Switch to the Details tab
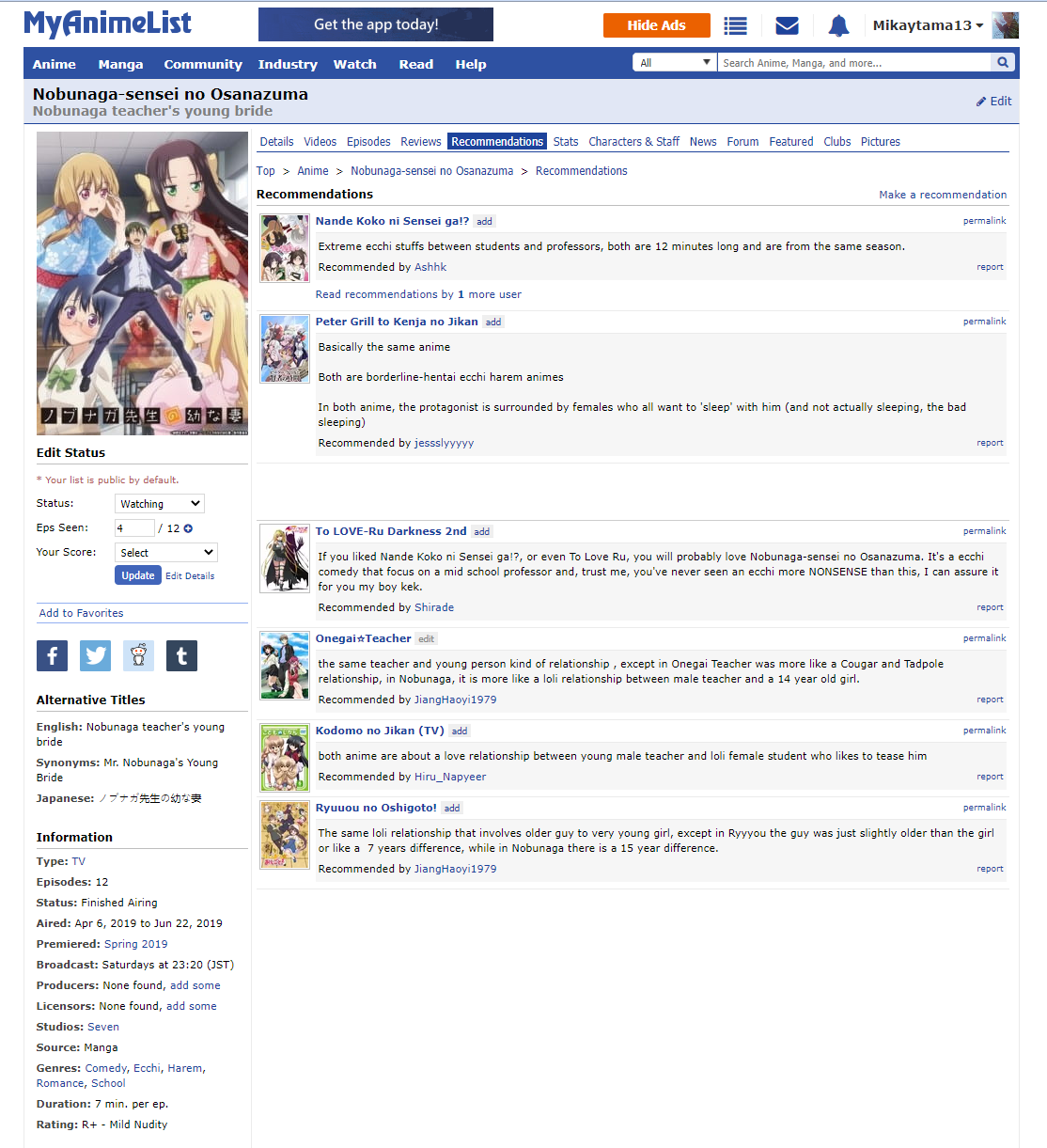 [x=276, y=142]
